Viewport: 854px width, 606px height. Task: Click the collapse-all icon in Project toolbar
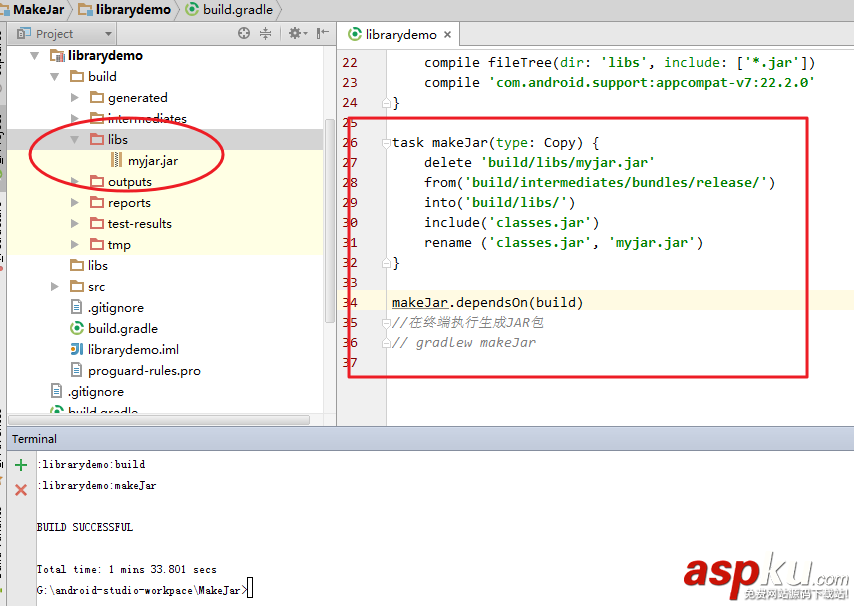(266, 33)
